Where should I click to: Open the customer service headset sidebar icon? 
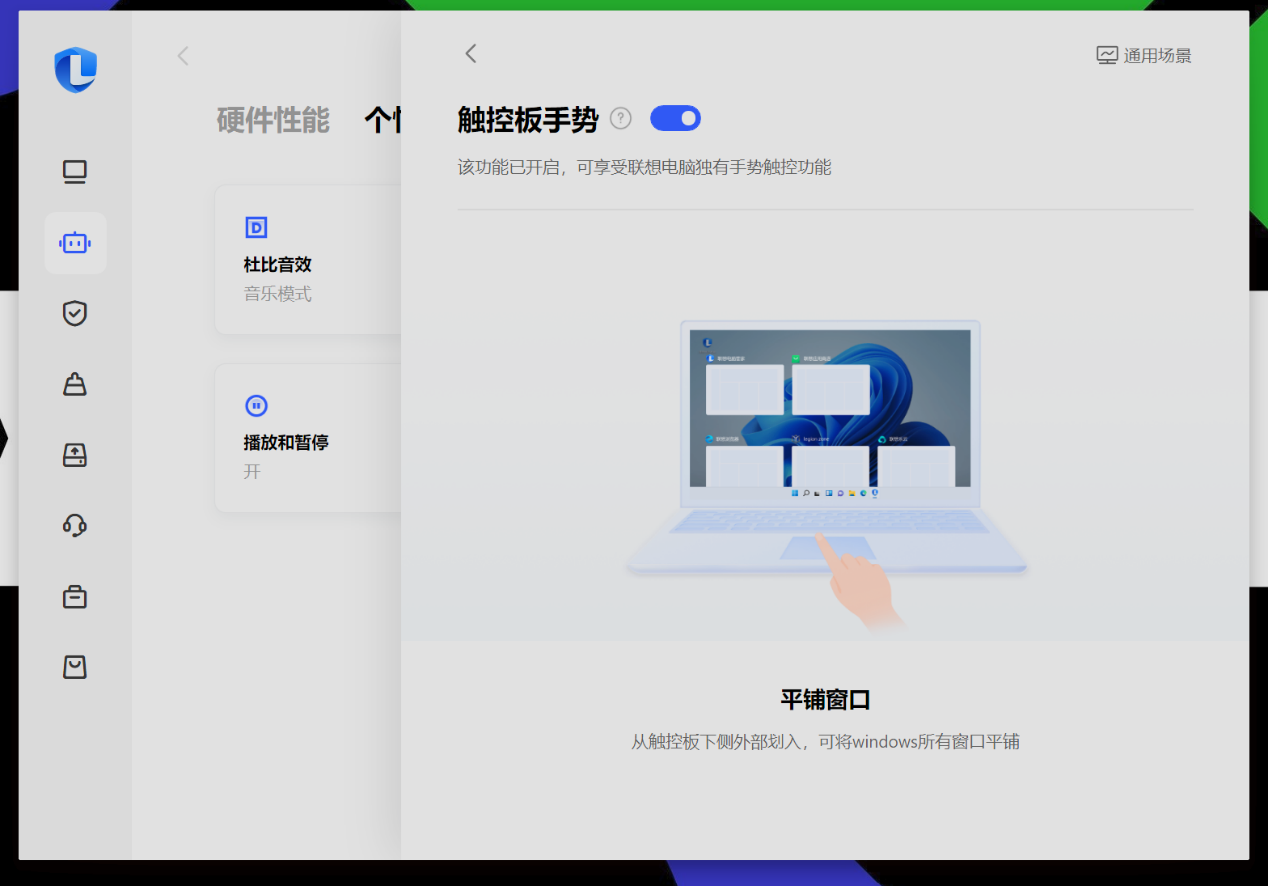point(75,525)
